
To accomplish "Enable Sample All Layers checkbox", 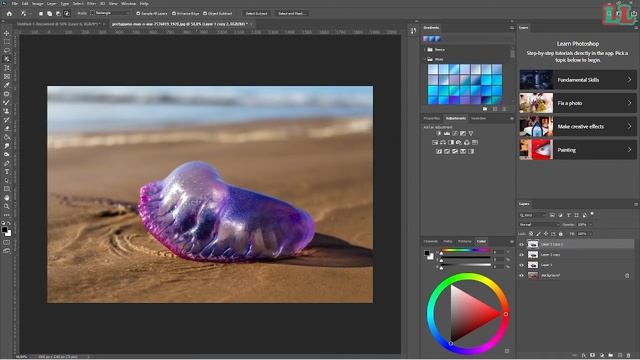I will [138, 13].
